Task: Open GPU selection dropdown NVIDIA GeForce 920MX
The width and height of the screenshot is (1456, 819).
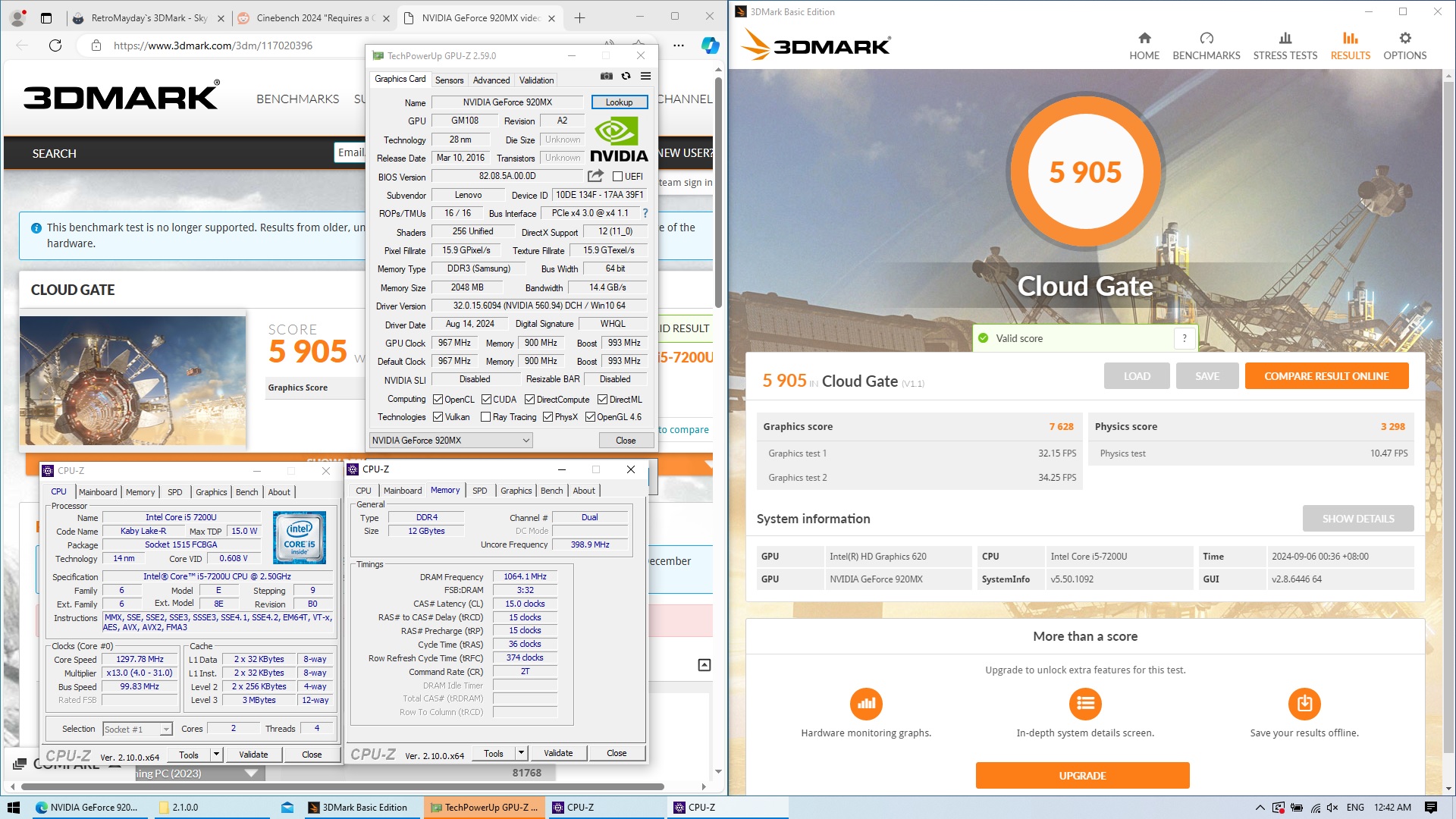Action: point(450,441)
